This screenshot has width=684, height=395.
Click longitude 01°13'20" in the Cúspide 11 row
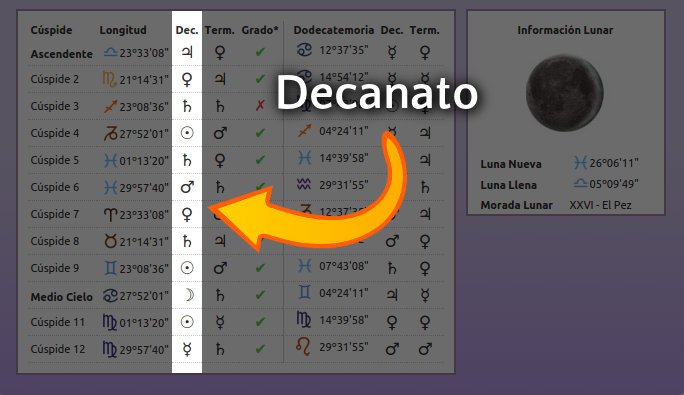(x=144, y=323)
